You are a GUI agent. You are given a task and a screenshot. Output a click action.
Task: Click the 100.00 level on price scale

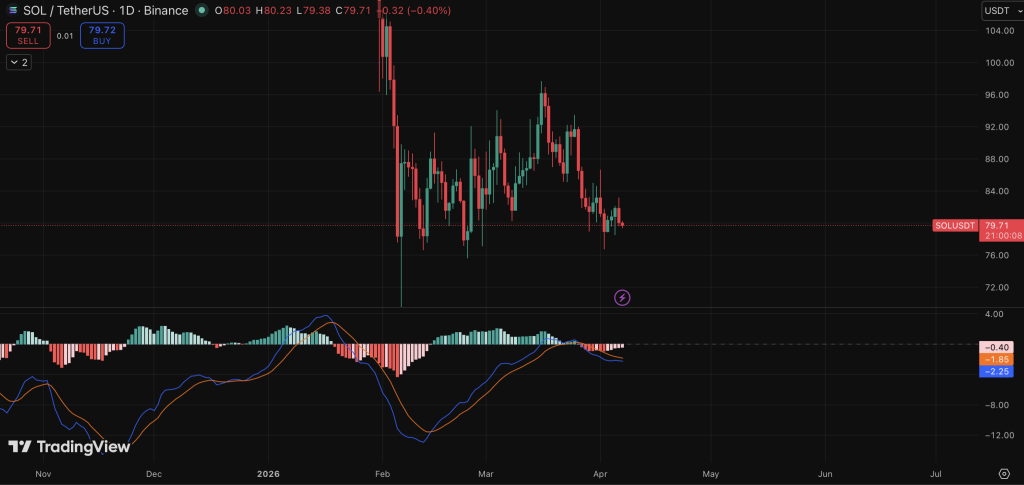[996, 63]
